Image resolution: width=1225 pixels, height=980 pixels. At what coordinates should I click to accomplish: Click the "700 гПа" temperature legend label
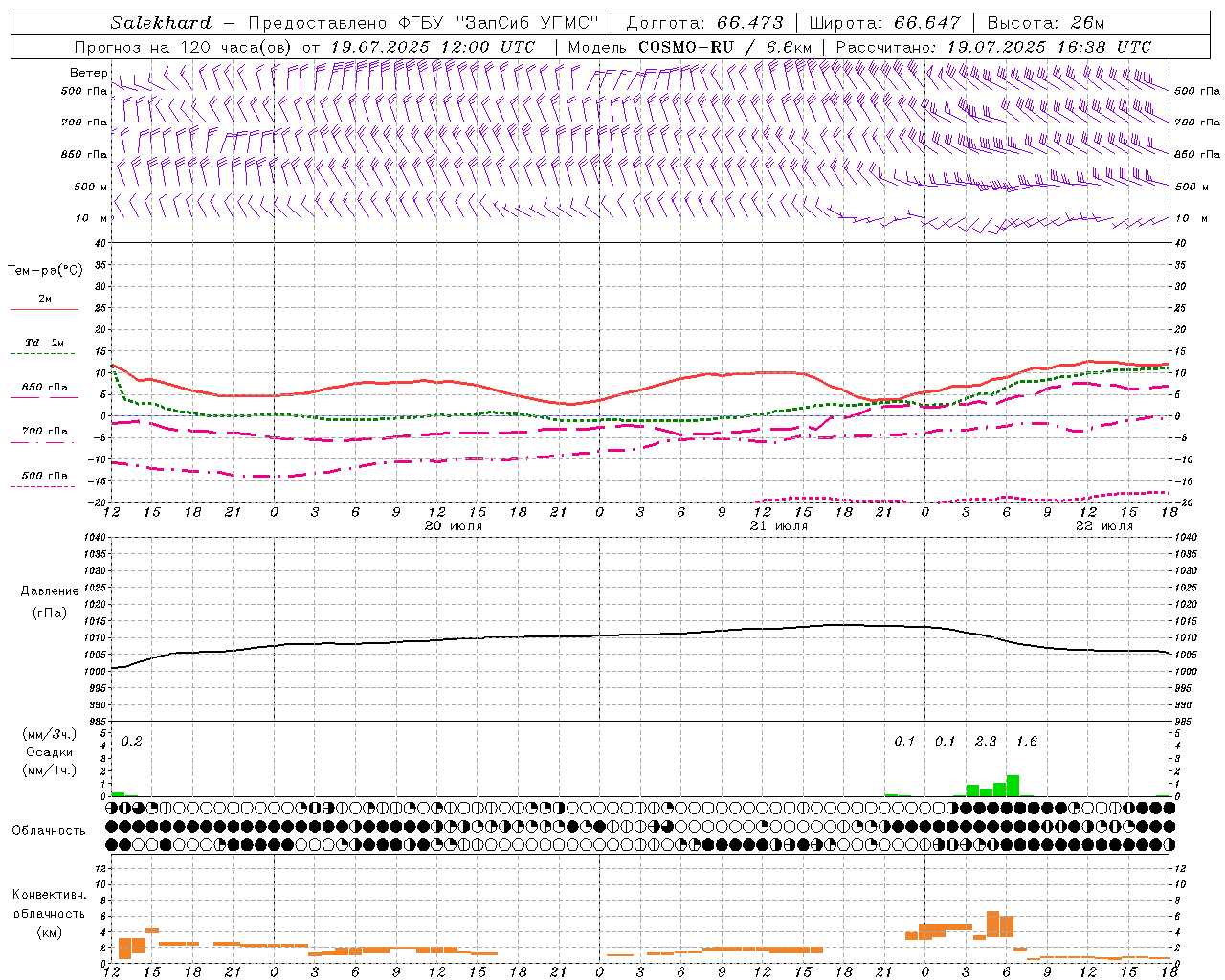pos(45,432)
